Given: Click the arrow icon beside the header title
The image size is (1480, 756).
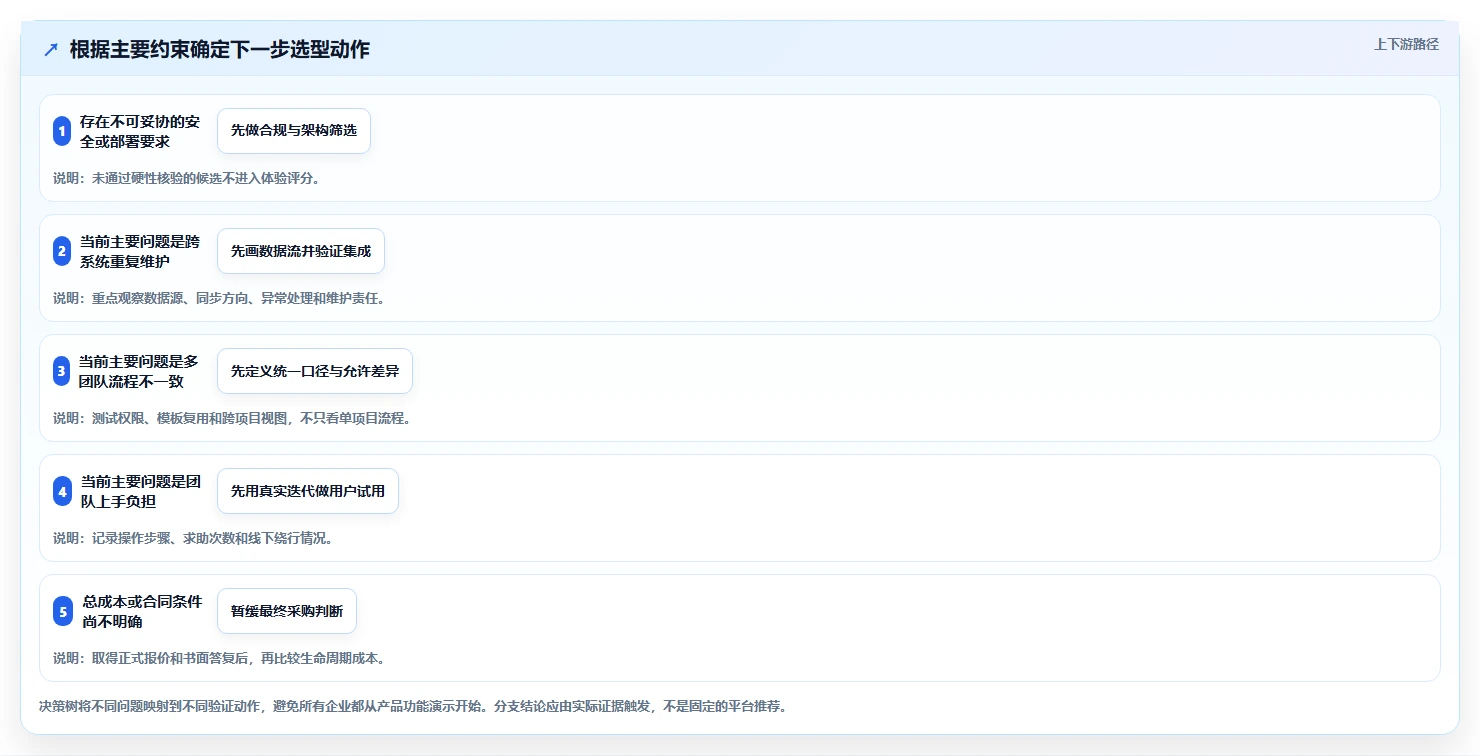Looking at the screenshot, I should pos(51,50).
